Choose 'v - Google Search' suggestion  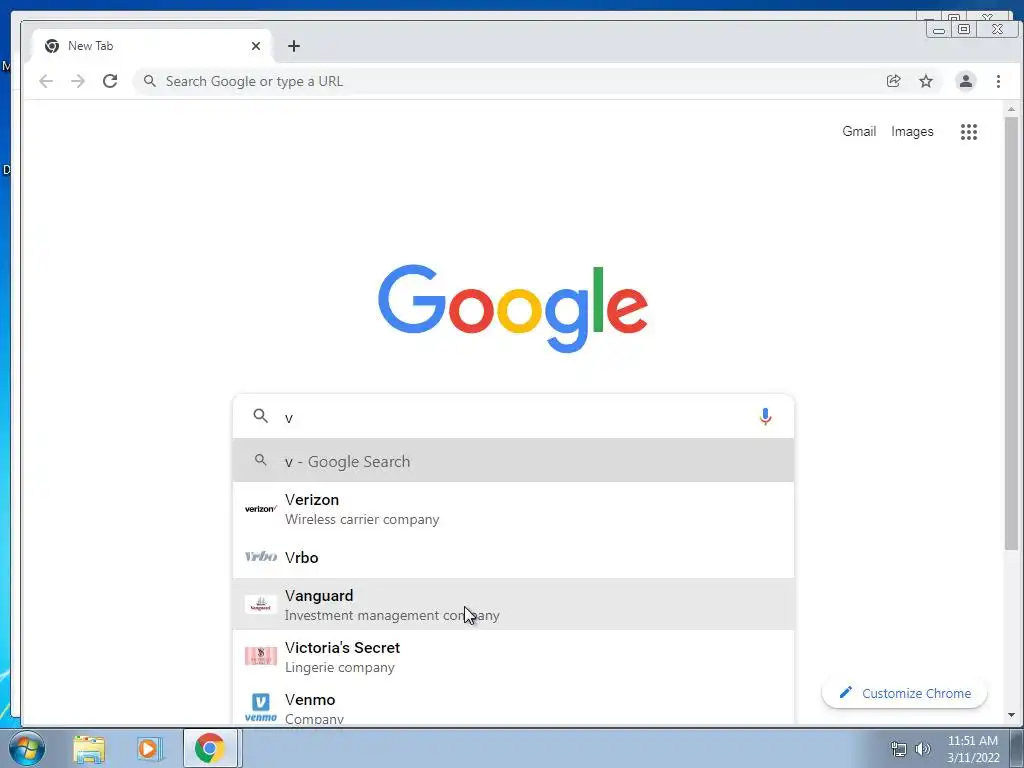coord(513,461)
